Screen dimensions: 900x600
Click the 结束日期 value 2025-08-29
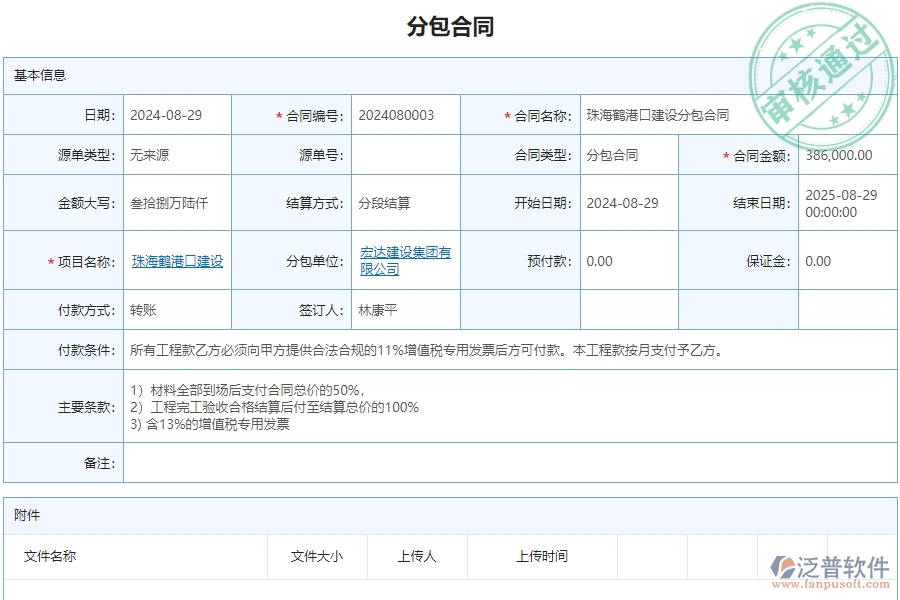point(846,203)
